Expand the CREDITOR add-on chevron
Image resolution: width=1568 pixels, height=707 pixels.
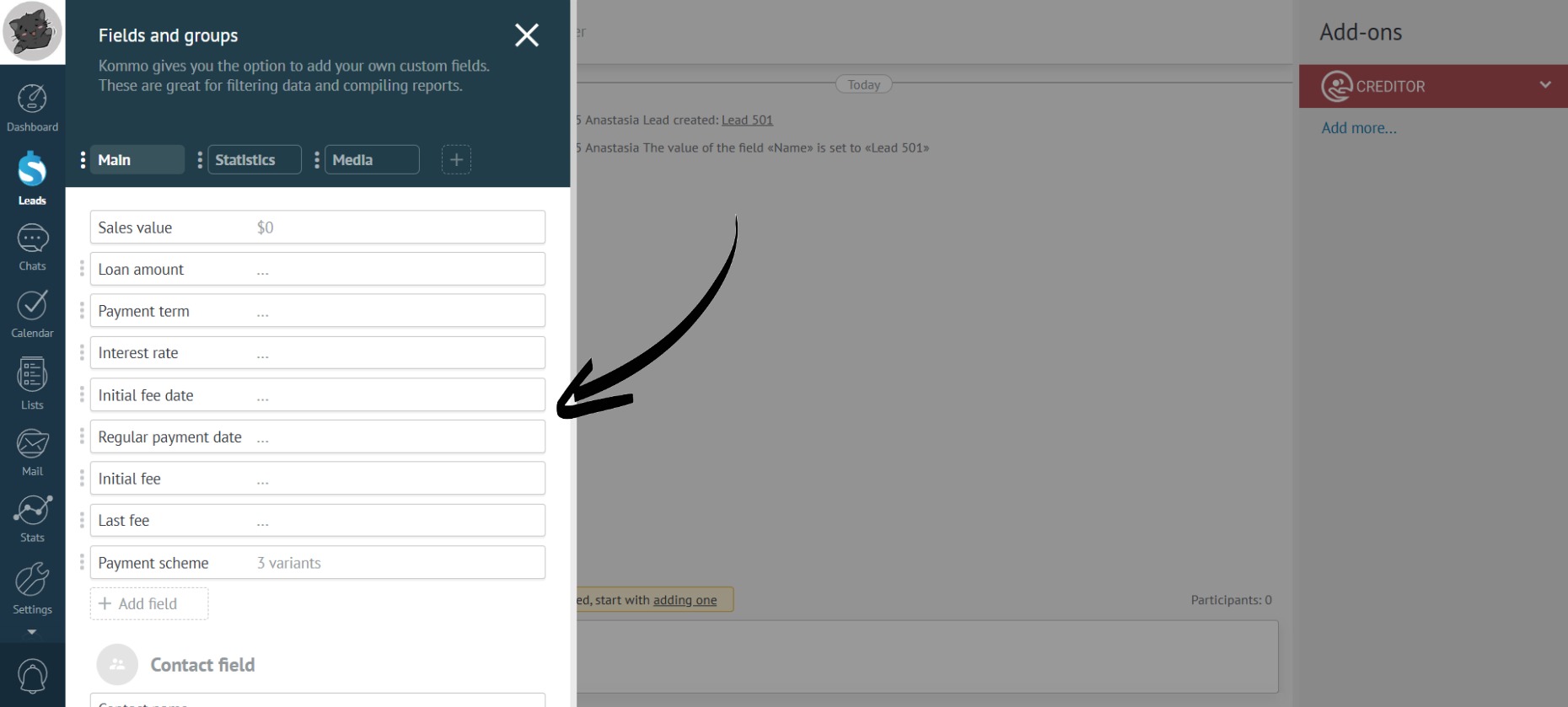1544,85
